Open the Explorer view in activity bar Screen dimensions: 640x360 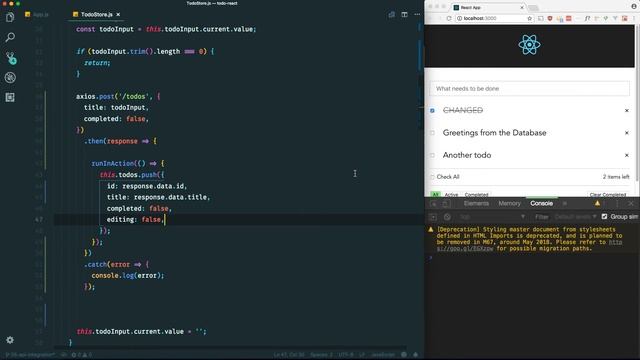(x=10, y=18)
